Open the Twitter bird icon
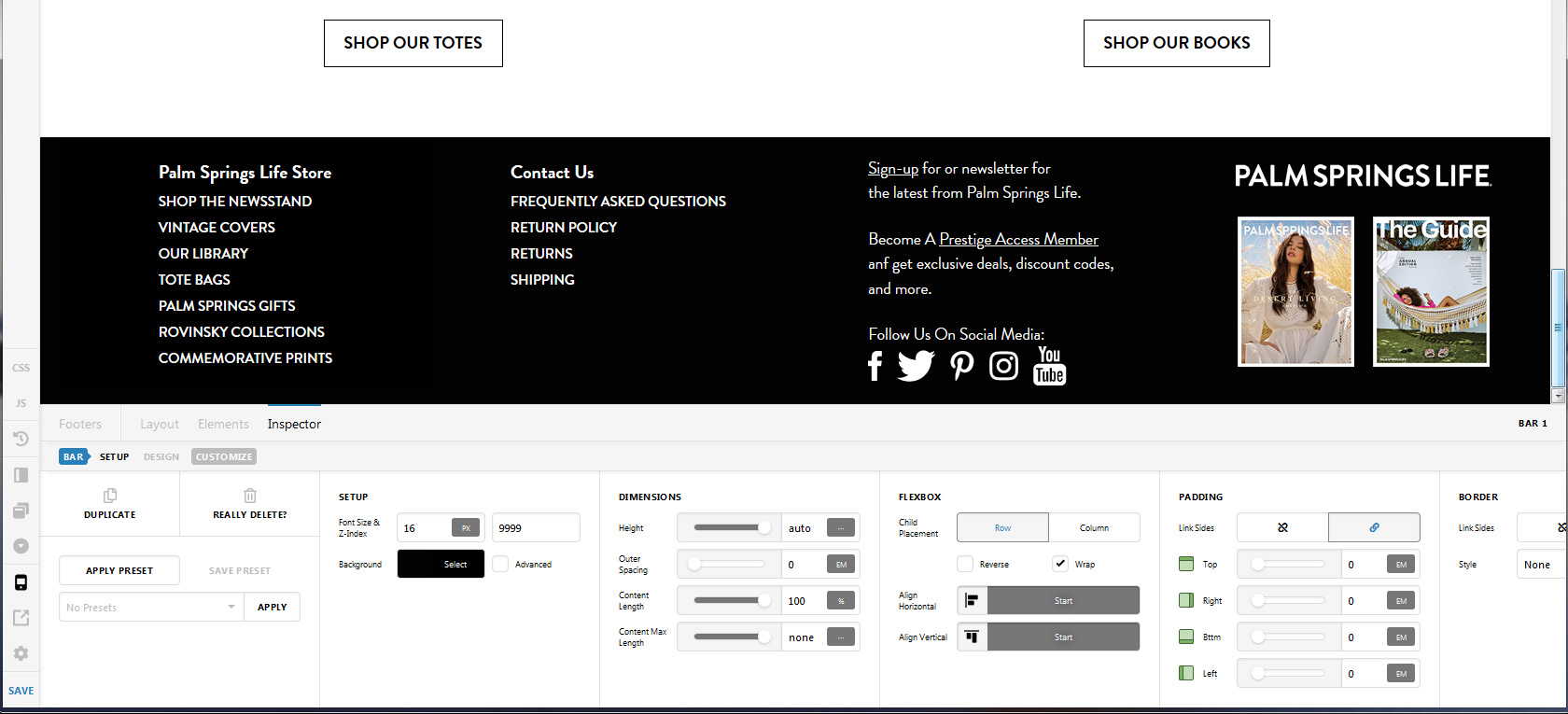 916,366
